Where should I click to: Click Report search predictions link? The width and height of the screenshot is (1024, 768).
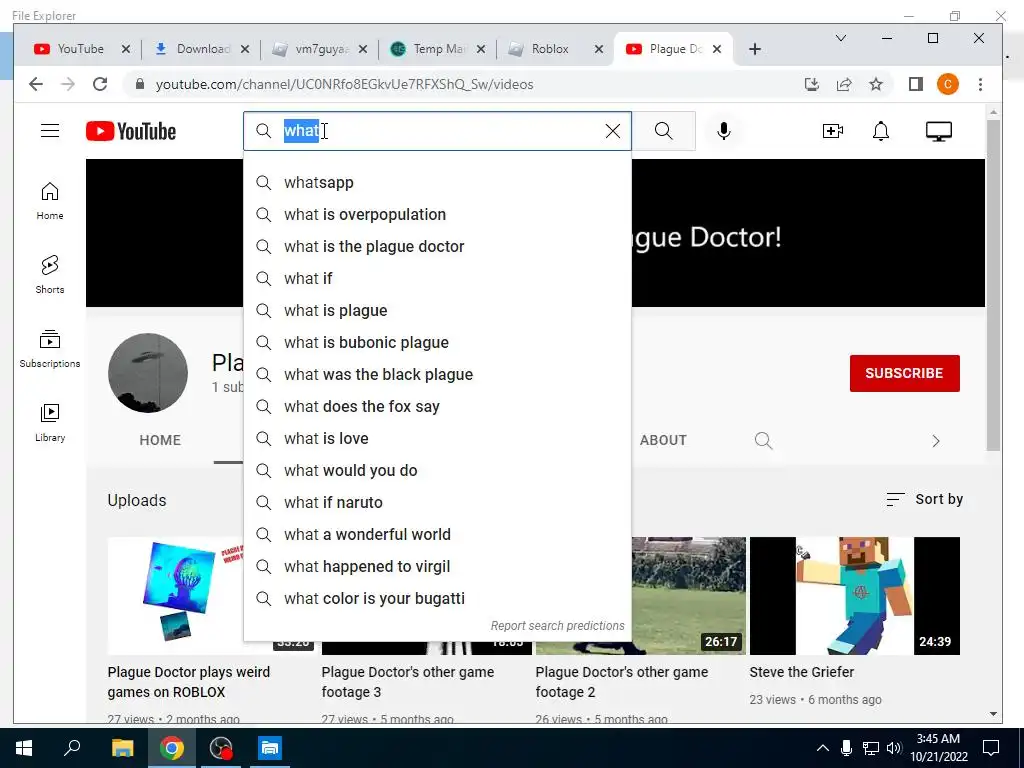557,626
